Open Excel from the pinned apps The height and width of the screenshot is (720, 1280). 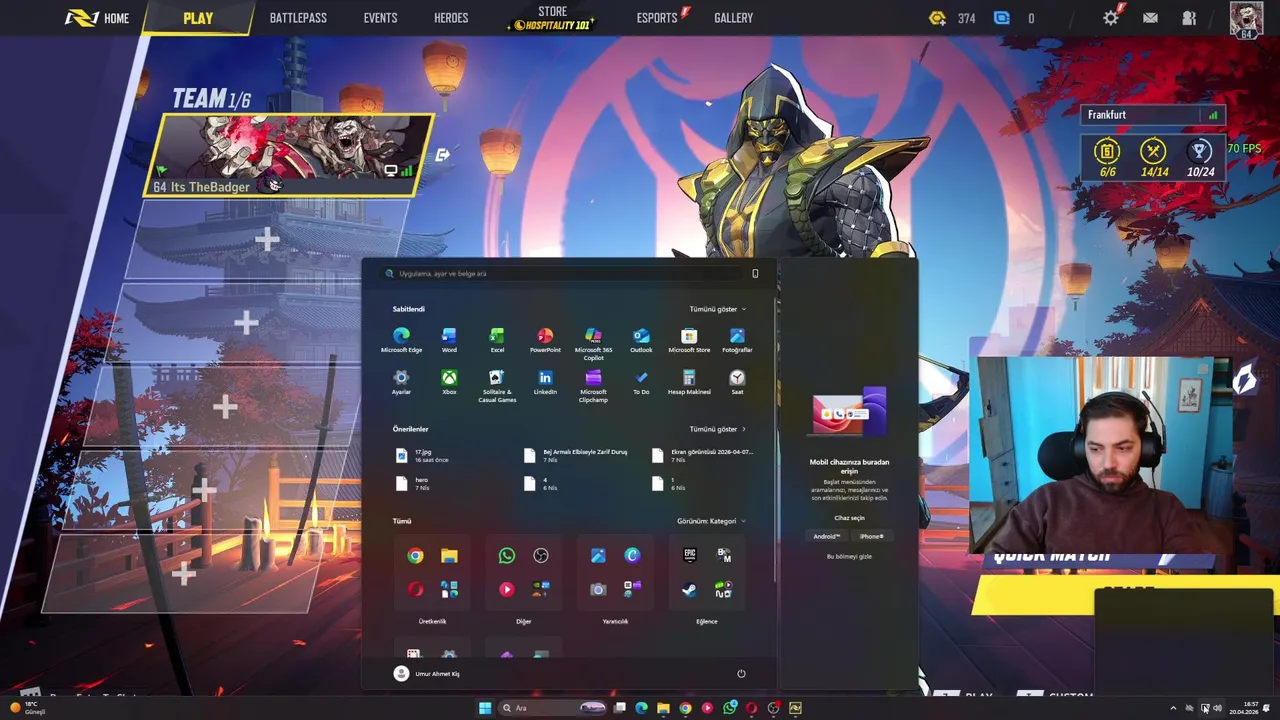coord(497,340)
